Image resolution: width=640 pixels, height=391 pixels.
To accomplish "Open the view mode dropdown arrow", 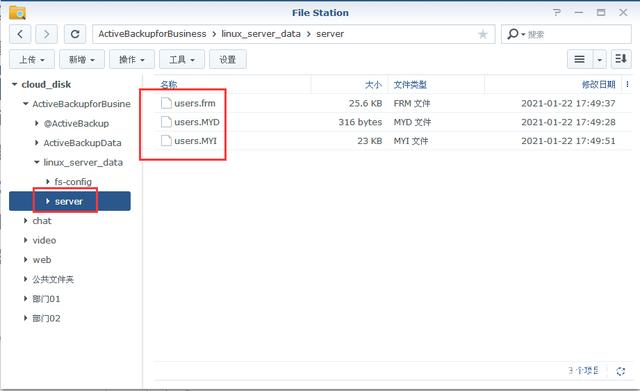I will click(x=599, y=60).
